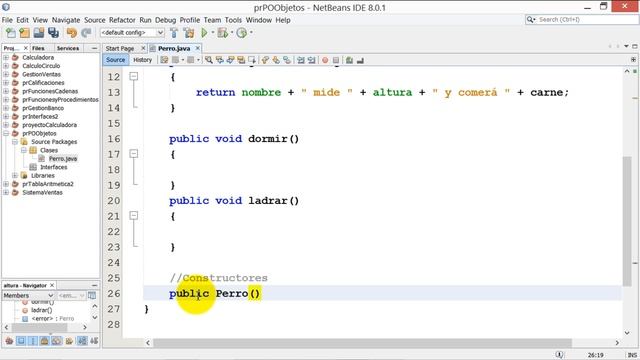Toggle Sort by Source in Navigator
The width and height of the screenshot is (640, 360).
pyautogui.click(x=94, y=340)
